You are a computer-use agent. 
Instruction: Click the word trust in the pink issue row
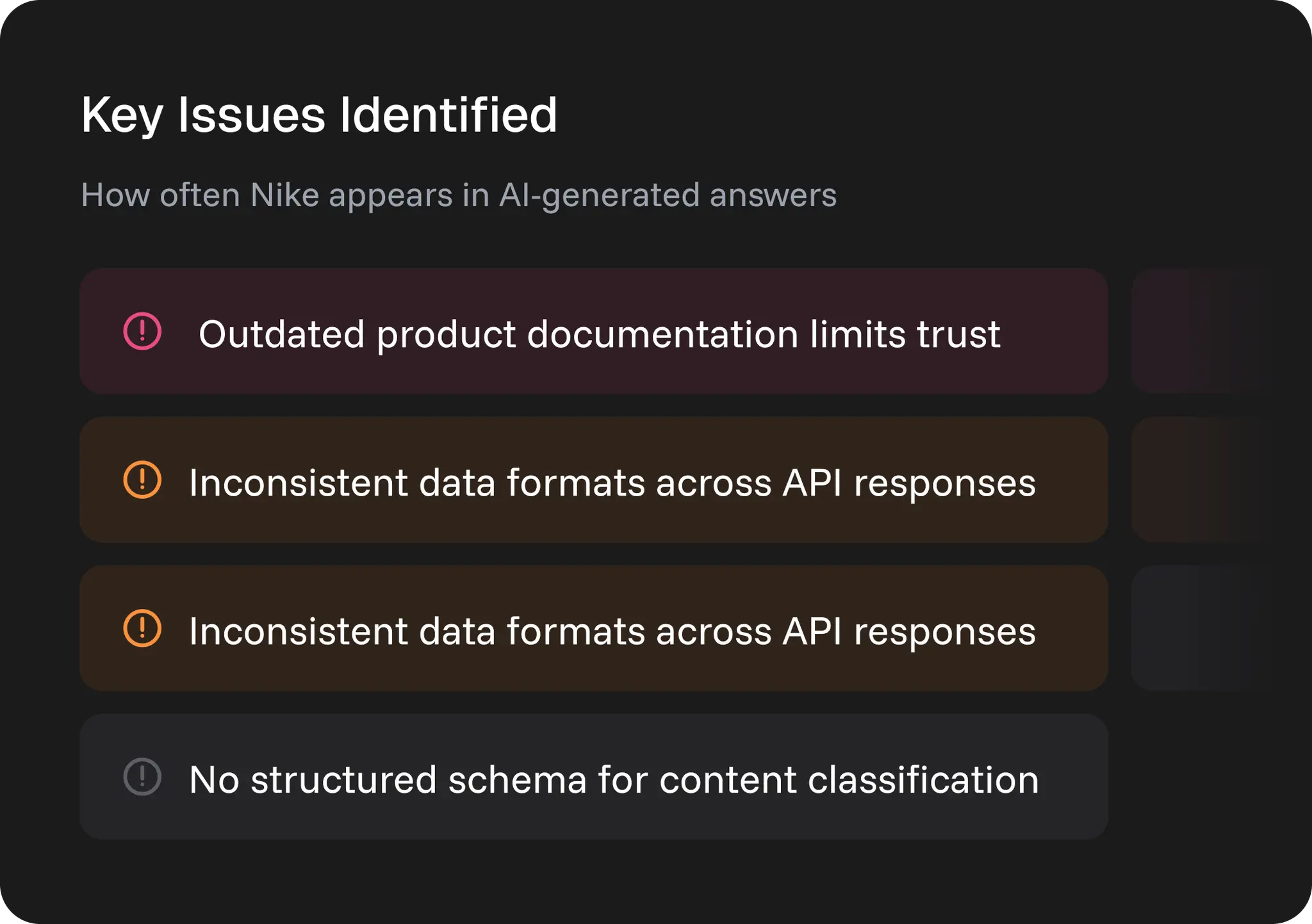coord(958,334)
